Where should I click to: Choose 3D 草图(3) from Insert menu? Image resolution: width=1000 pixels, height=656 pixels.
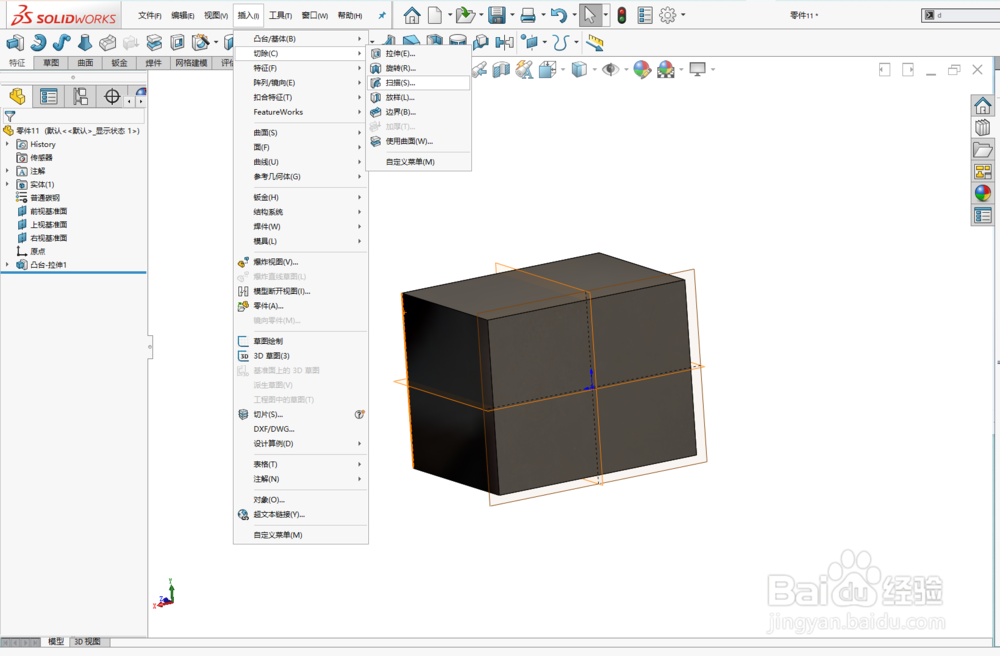[x=300, y=356]
